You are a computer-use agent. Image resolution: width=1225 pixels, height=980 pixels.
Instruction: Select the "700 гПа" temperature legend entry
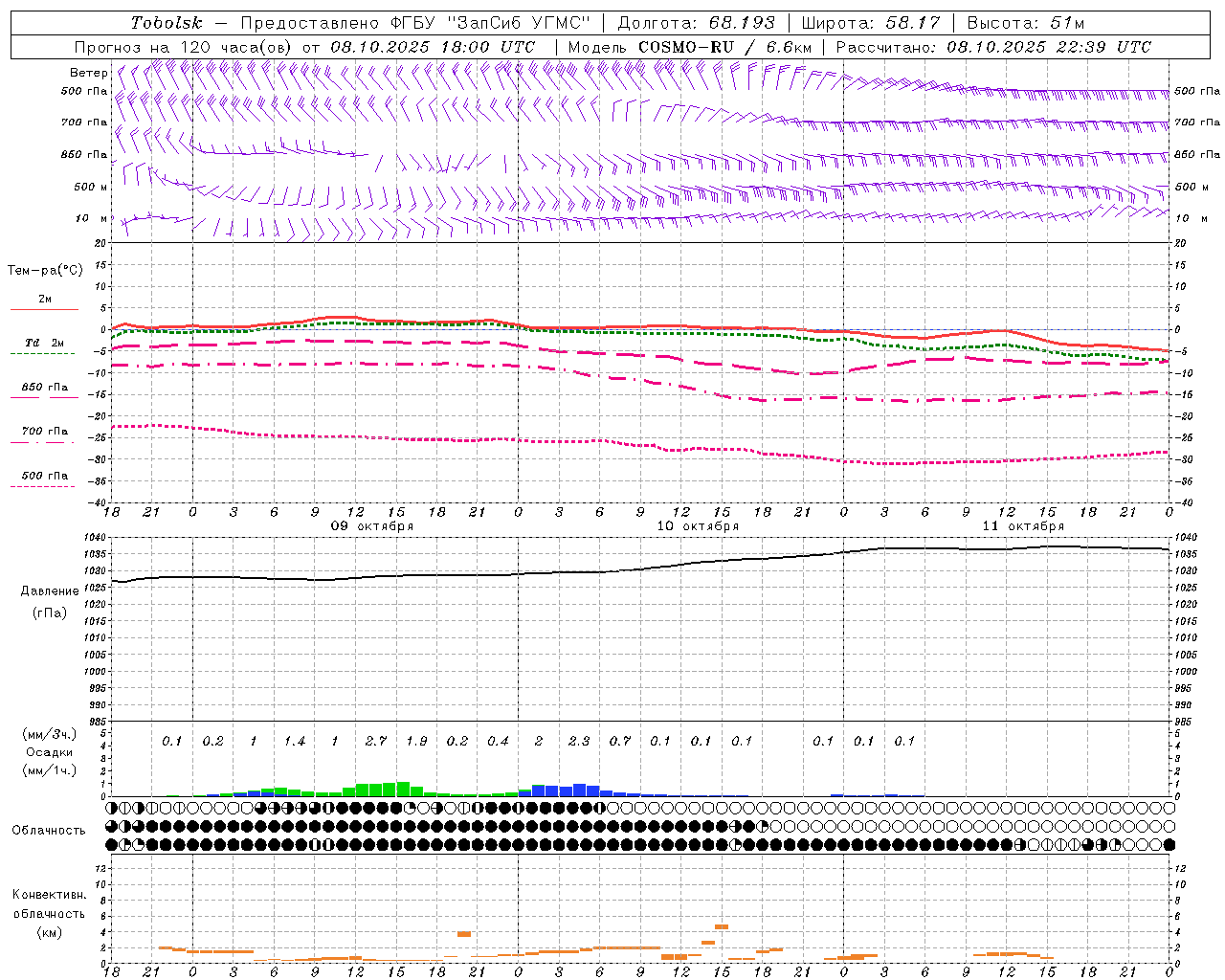[x=45, y=432]
